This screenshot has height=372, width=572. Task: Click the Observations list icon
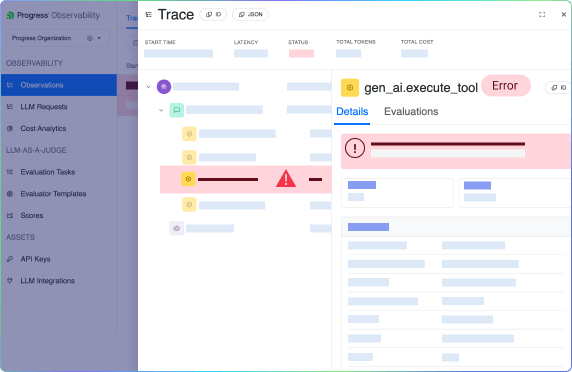pyautogui.click(x=10, y=85)
